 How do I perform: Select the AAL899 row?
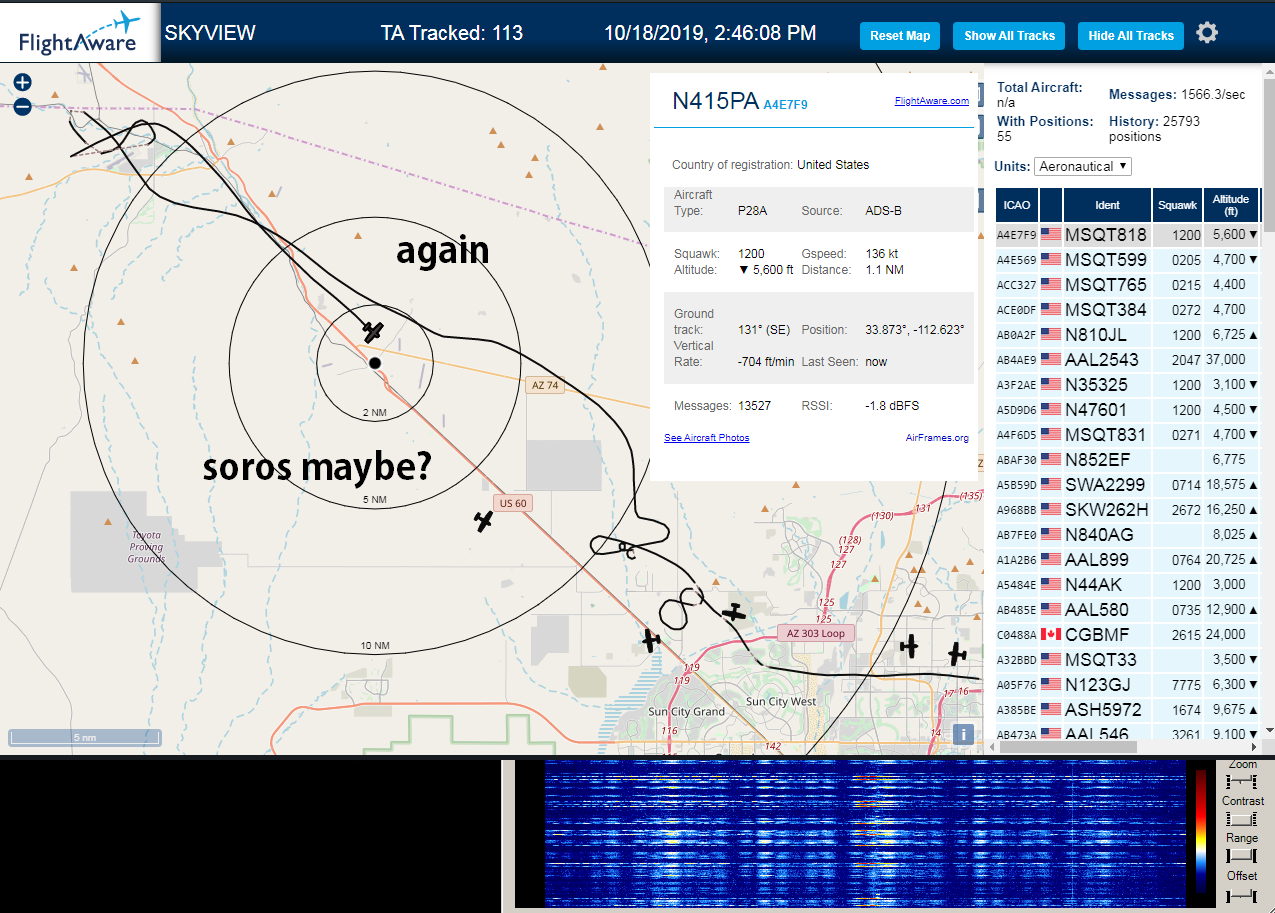(1128, 560)
